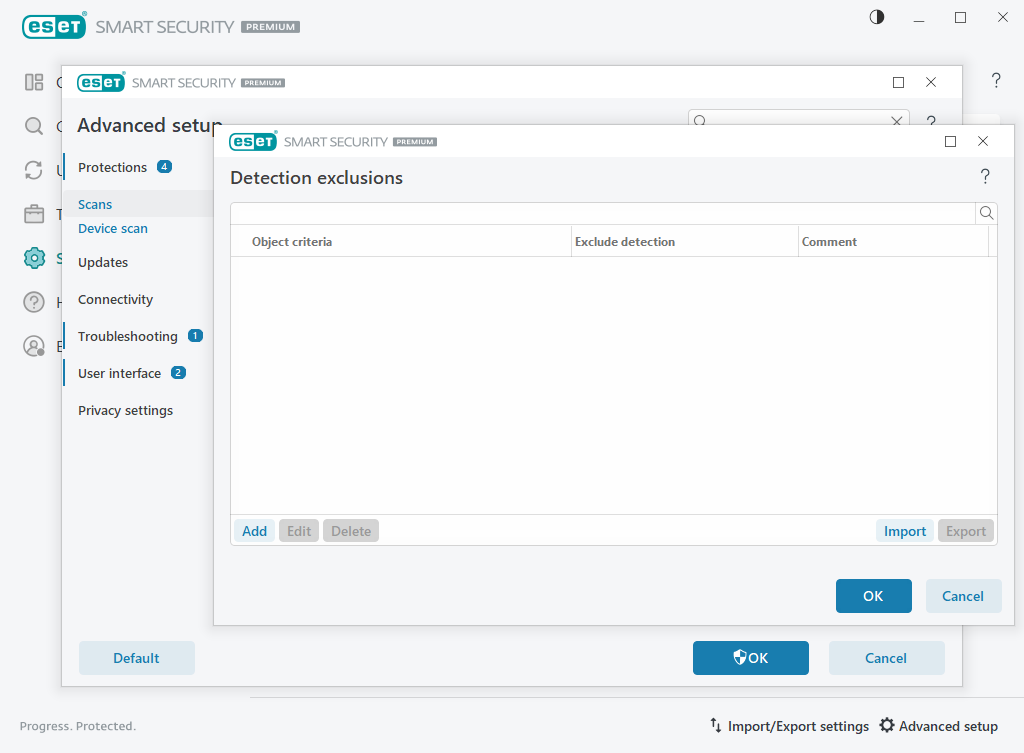Add a new detection exclusion
The height and width of the screenshot is (753, 1024).
click(x=253, y=530)
